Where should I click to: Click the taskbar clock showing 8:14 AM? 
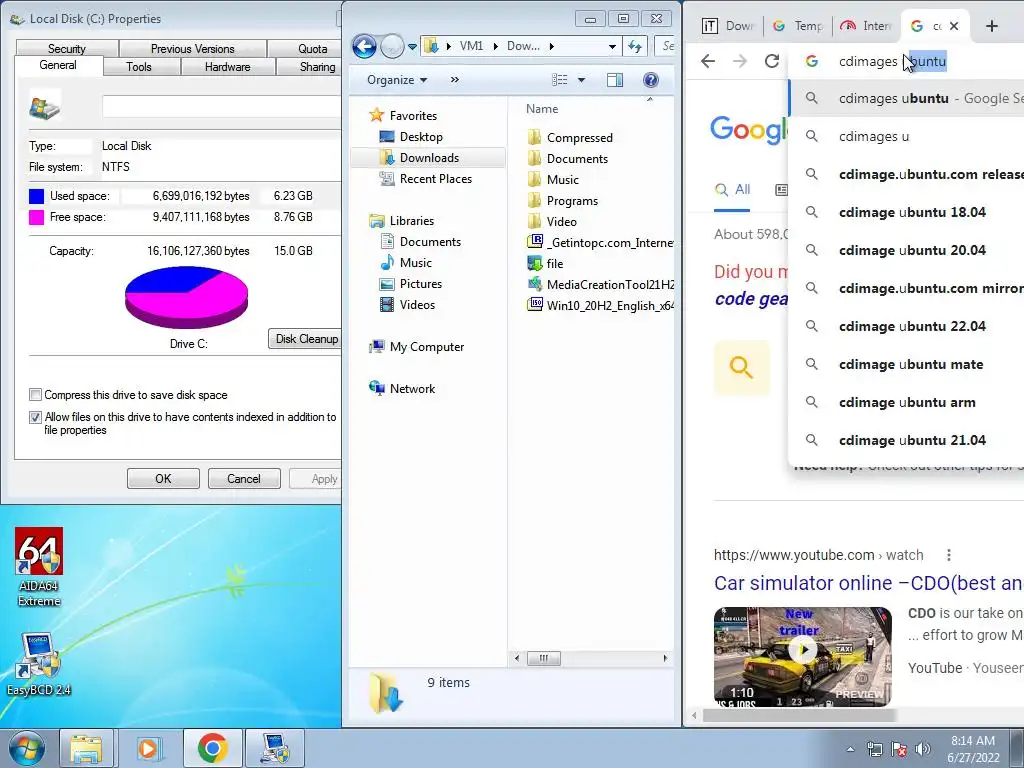tap(973, 749)
